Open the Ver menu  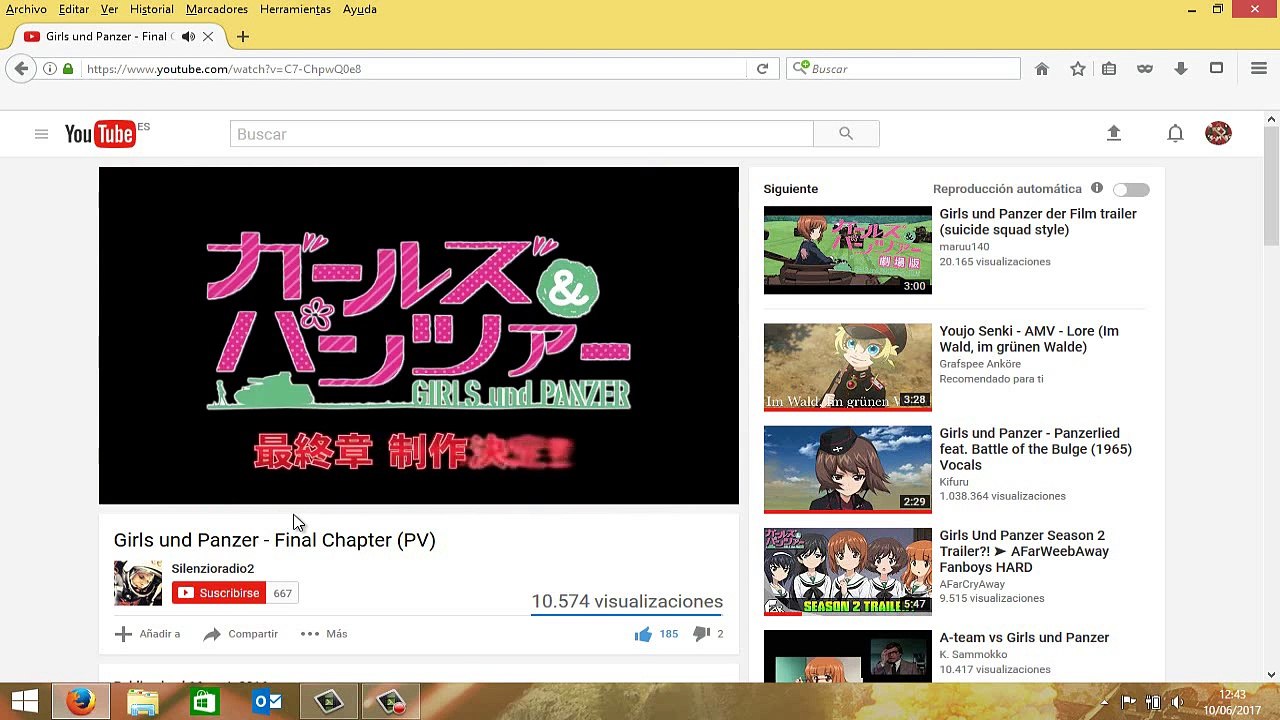[x=110, y=9]
